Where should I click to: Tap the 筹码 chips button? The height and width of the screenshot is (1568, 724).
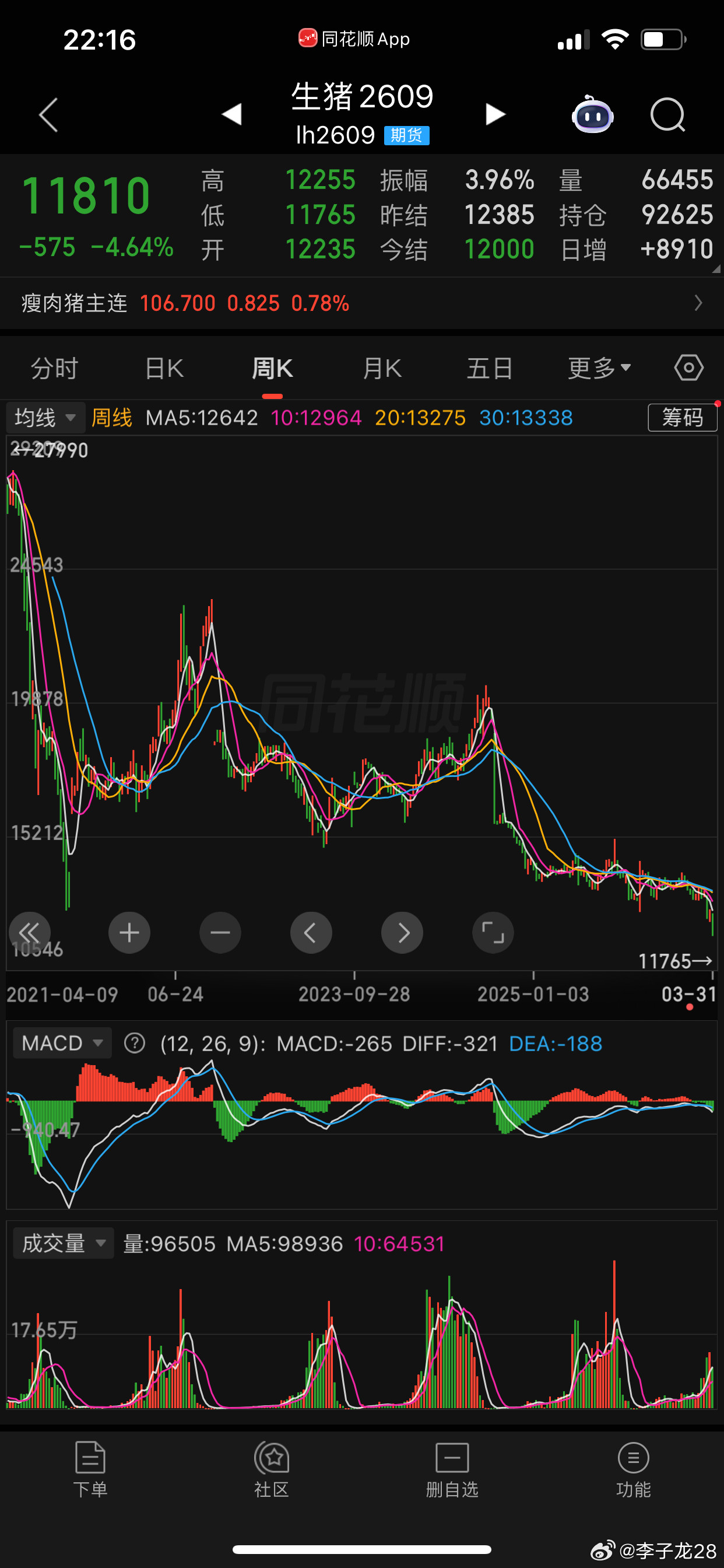(x=682, y=418)
